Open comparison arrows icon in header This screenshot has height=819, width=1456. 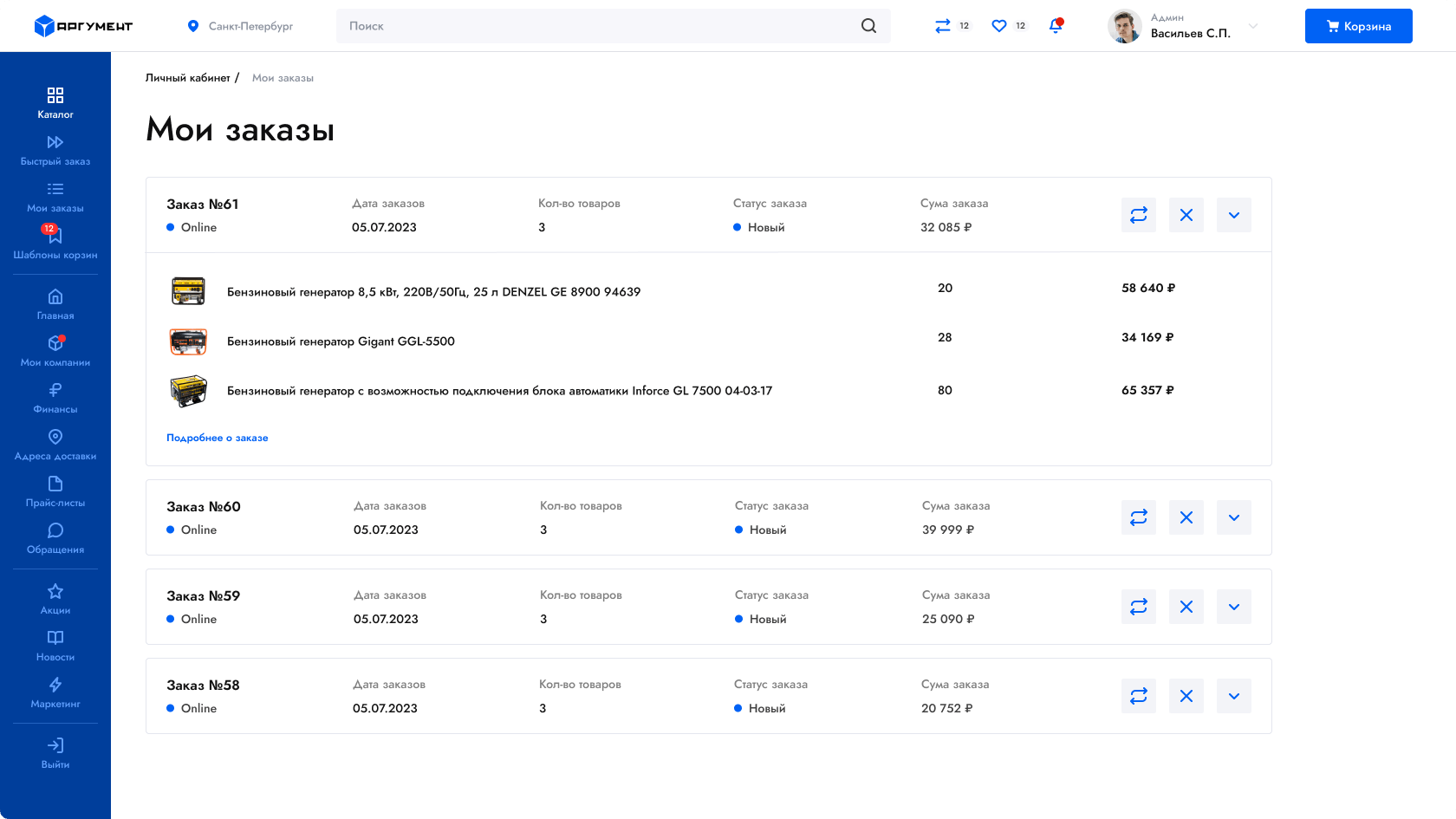click(943, 26)
